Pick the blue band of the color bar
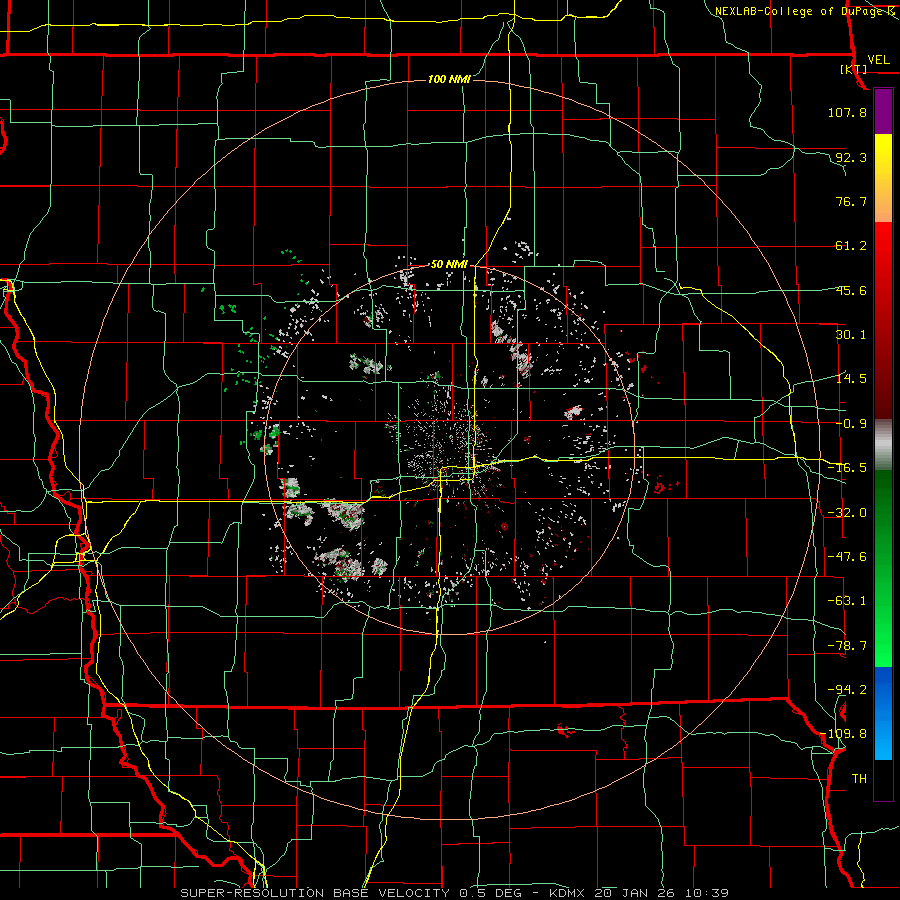The image size is (900, 900). (883, 713)
